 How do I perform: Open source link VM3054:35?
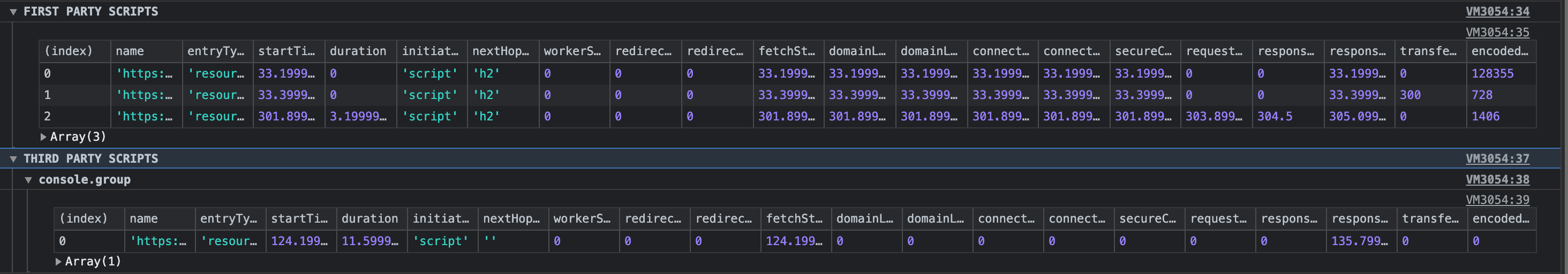coord(1497,32)
